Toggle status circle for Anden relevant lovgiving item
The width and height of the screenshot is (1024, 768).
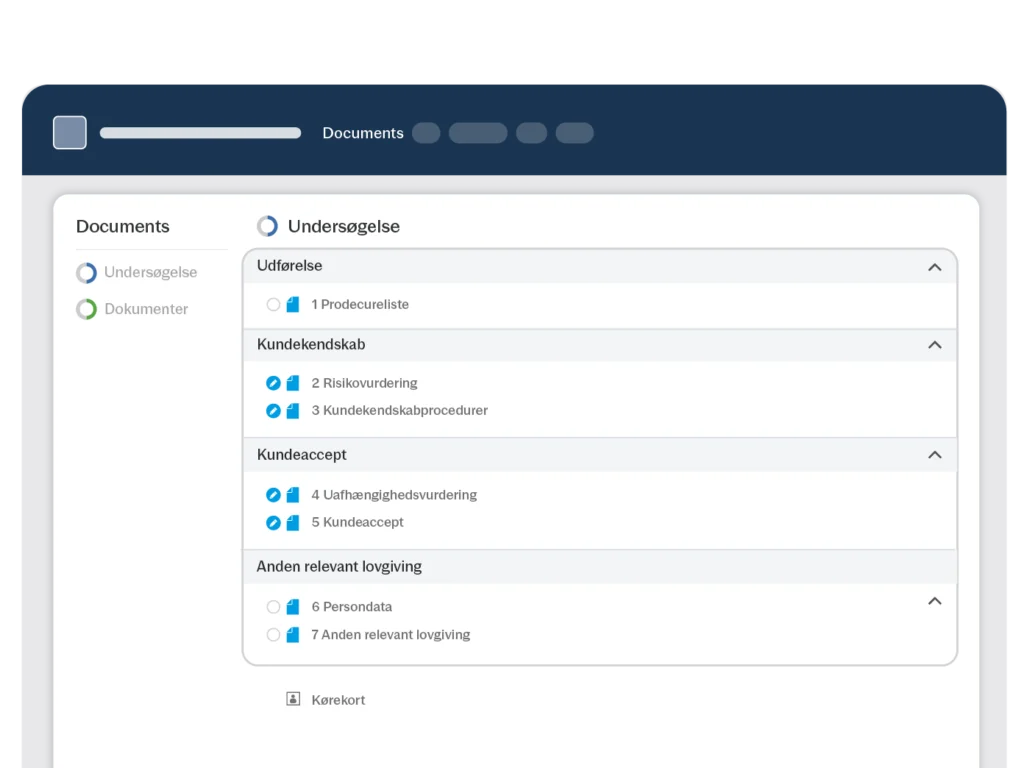(x=273, y=635)
